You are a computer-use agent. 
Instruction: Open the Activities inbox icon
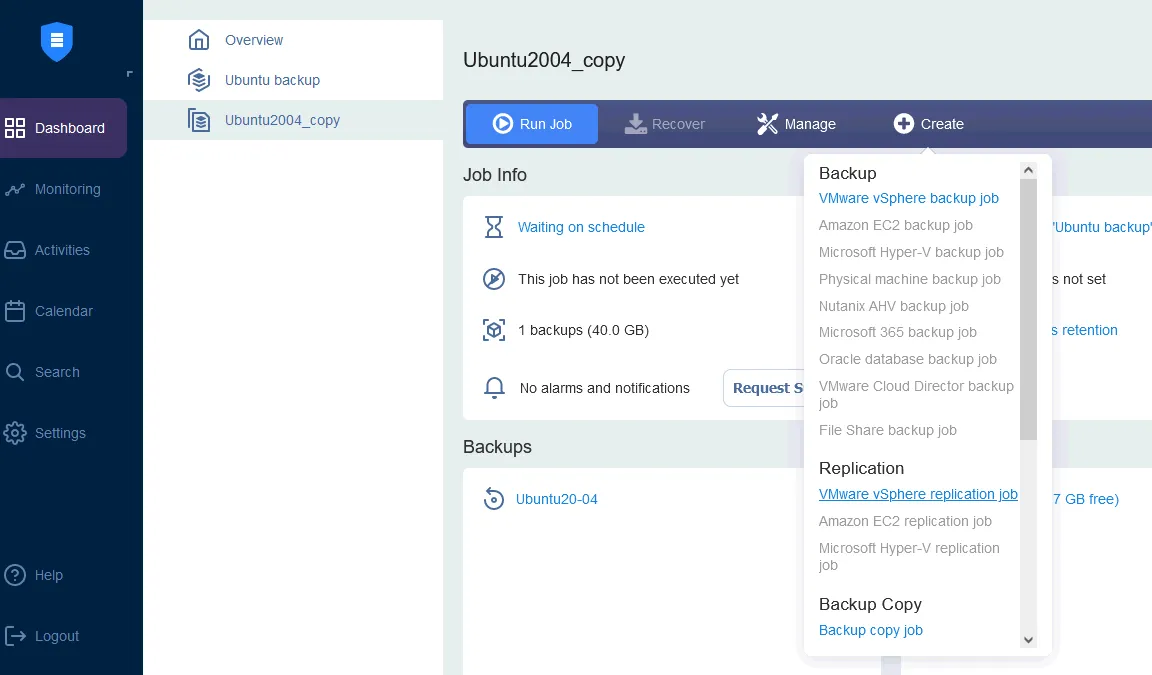tap(15, 250)
